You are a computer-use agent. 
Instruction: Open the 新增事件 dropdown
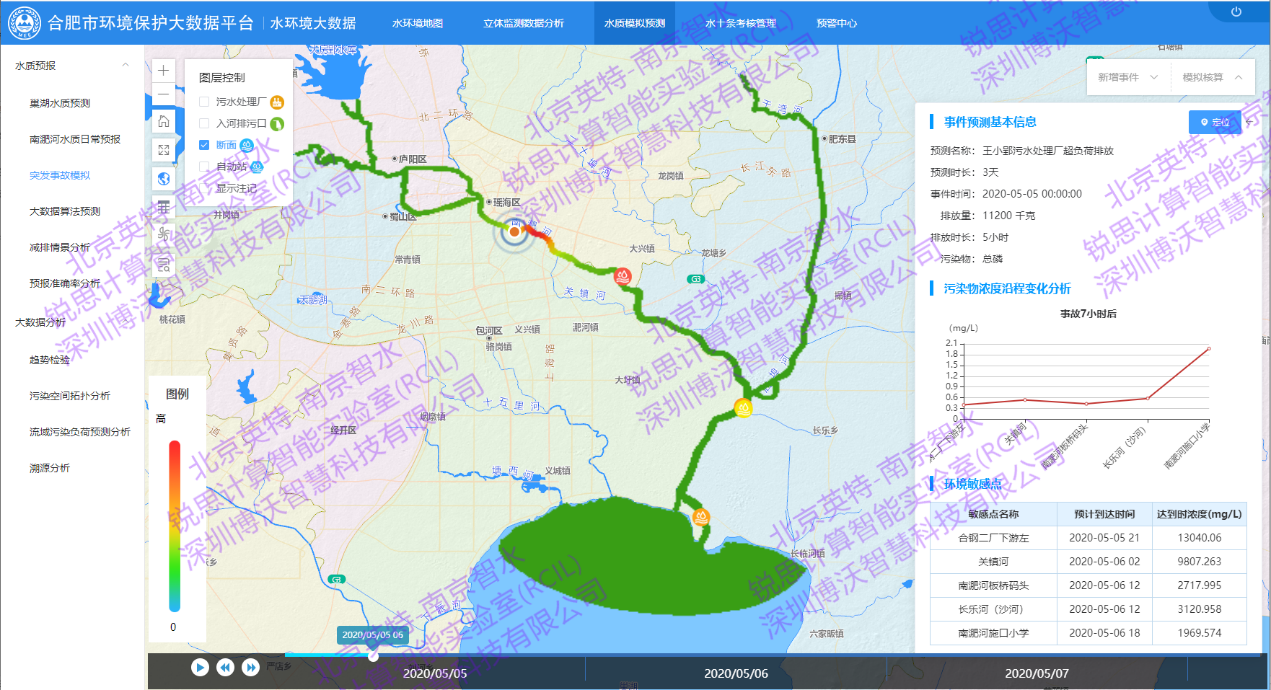point(1127,77)
